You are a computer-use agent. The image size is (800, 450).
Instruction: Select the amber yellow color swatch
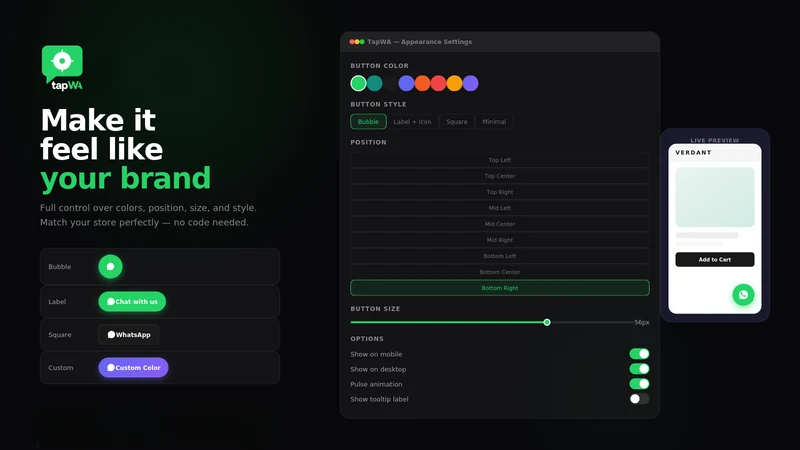tap(454, 83)
